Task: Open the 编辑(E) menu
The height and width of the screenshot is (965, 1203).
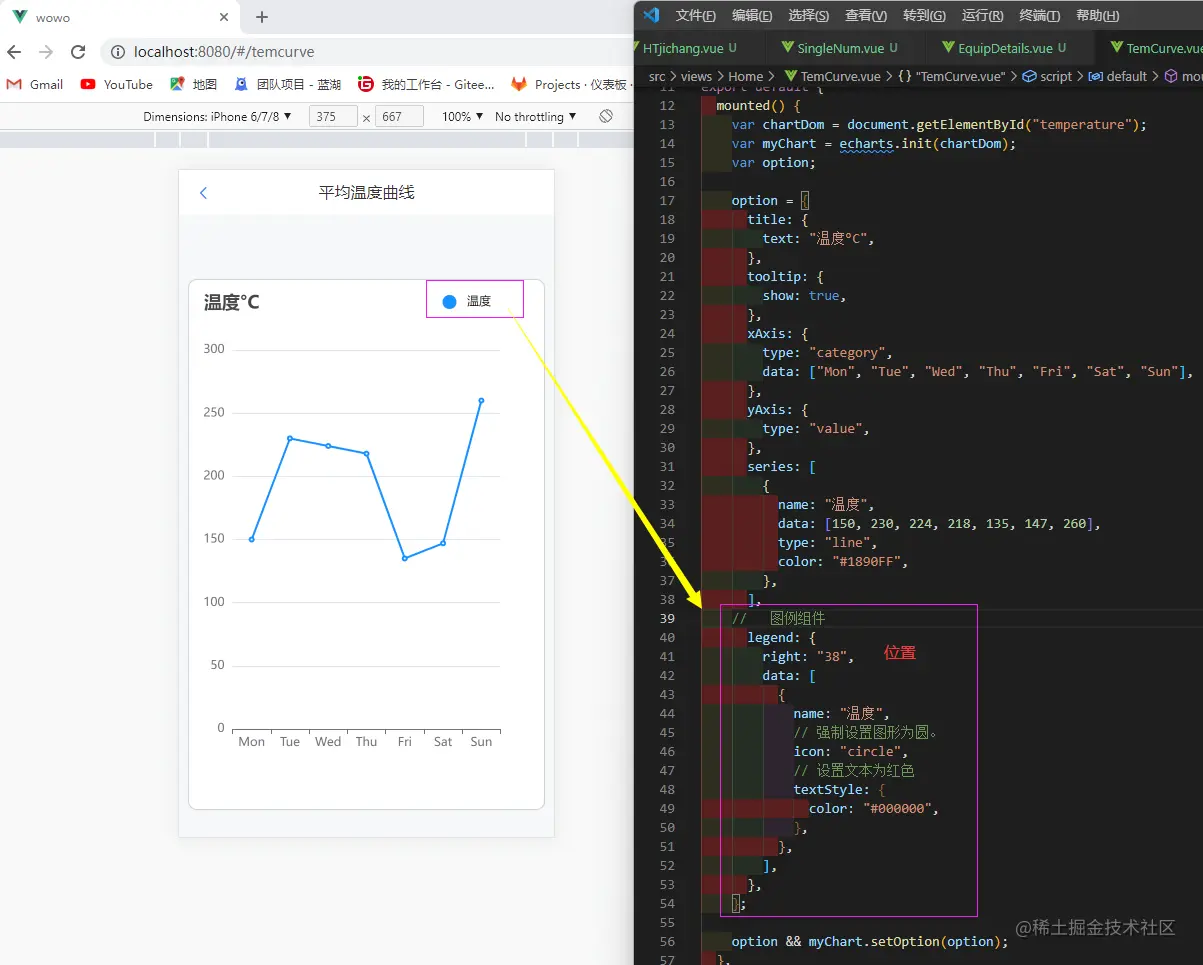Action: (x=752, y=15)
